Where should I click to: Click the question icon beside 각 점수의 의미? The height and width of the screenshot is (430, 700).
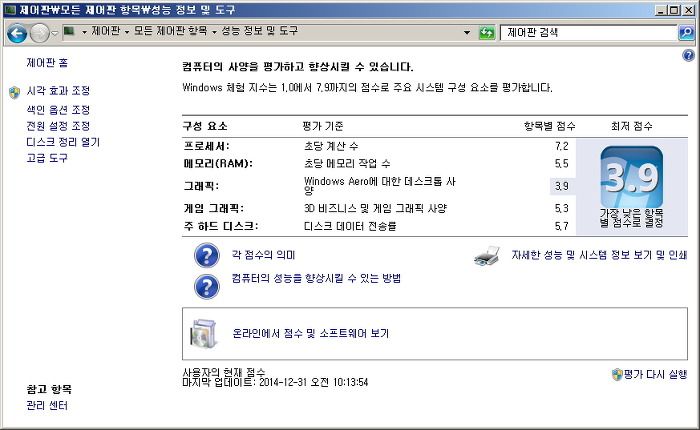(x=207, y=255)
